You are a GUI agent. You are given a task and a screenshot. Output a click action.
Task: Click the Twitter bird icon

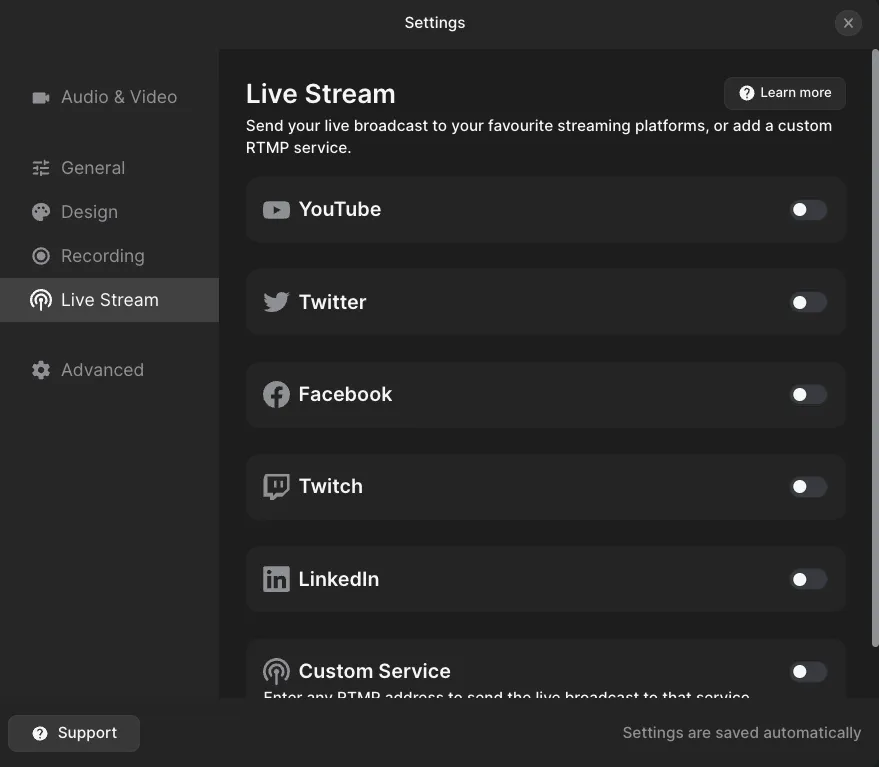coord(276,302)
